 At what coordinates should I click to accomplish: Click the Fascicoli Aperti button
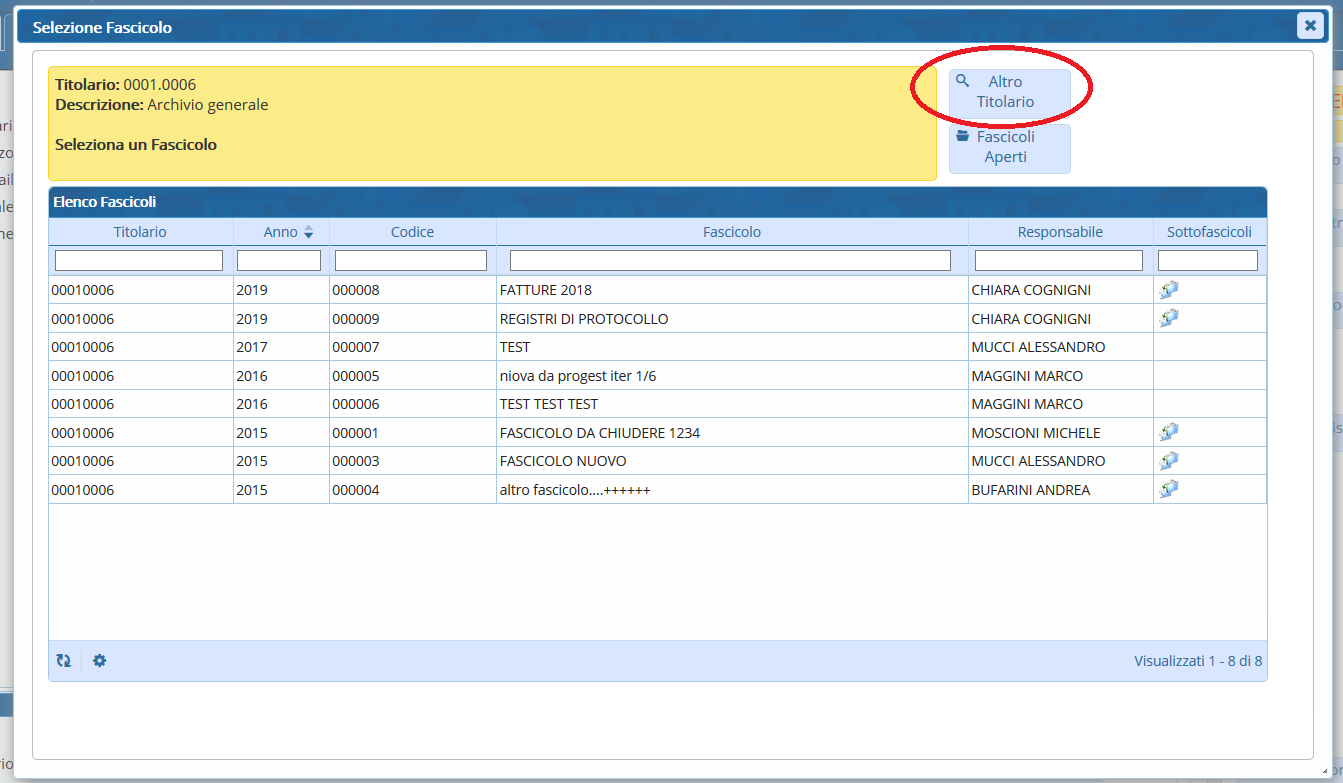point(1008,148)
